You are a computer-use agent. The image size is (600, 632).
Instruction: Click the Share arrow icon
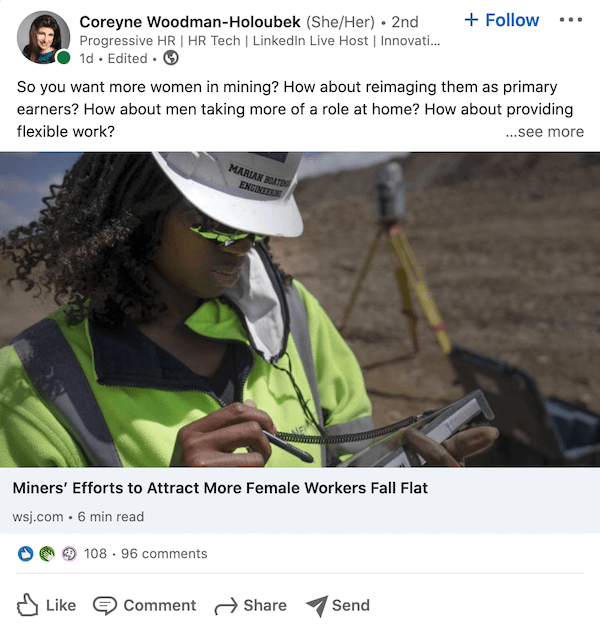coord(226,606)
